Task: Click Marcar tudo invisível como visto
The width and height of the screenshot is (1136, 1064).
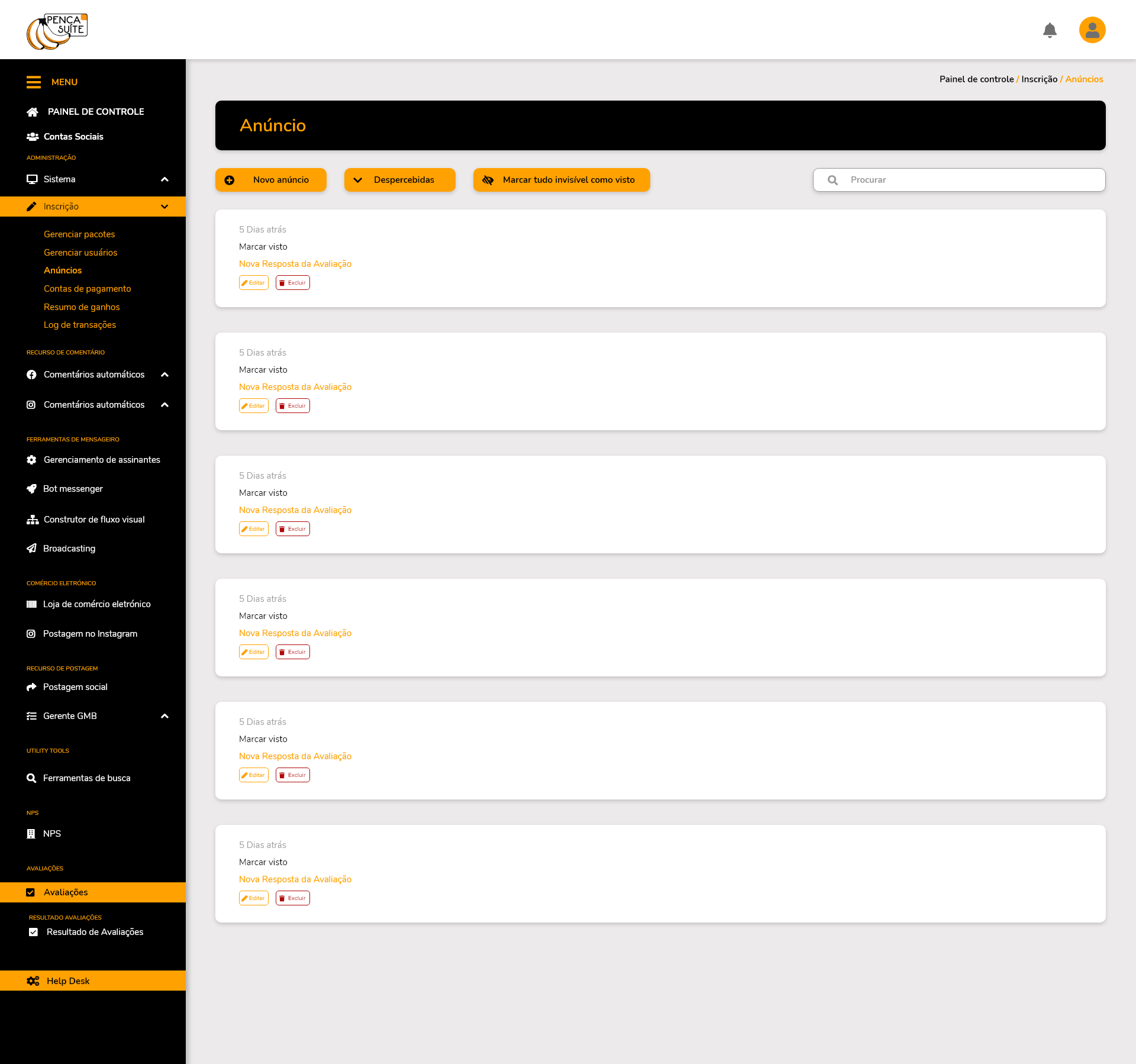Action: point(561,180)
